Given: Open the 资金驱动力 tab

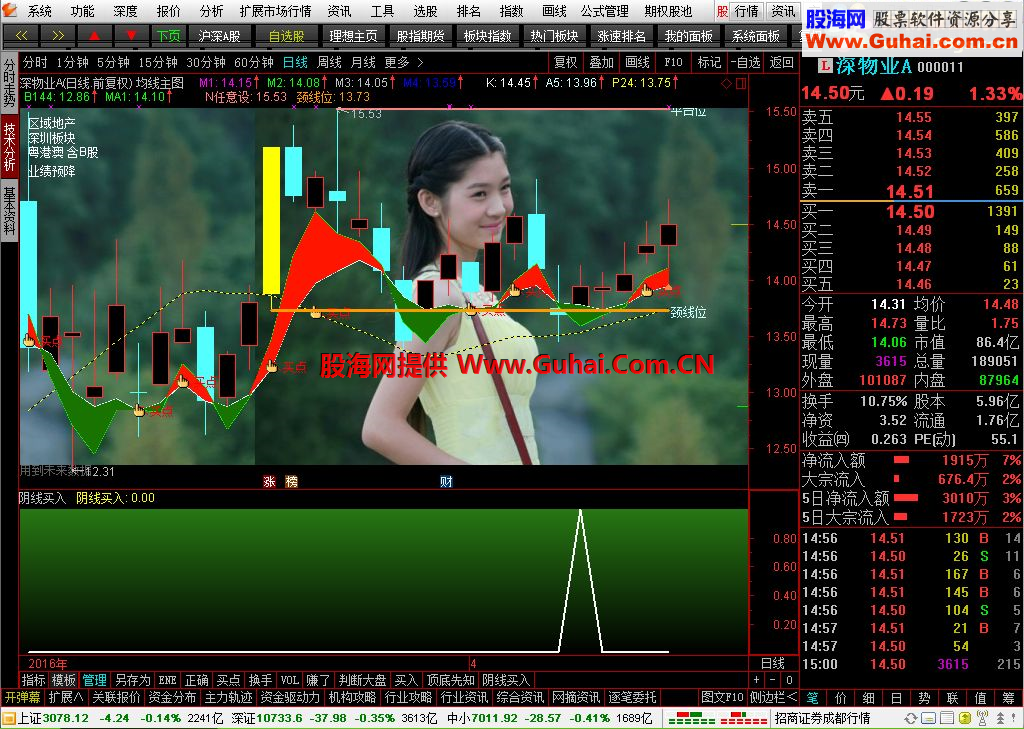Looking at the screenshot, I should coord(290,698).
